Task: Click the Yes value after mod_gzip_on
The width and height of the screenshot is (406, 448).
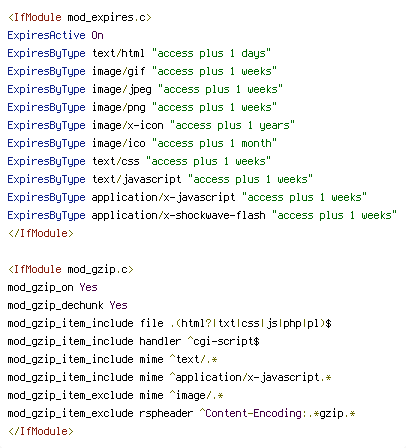Action: [88, 287]
